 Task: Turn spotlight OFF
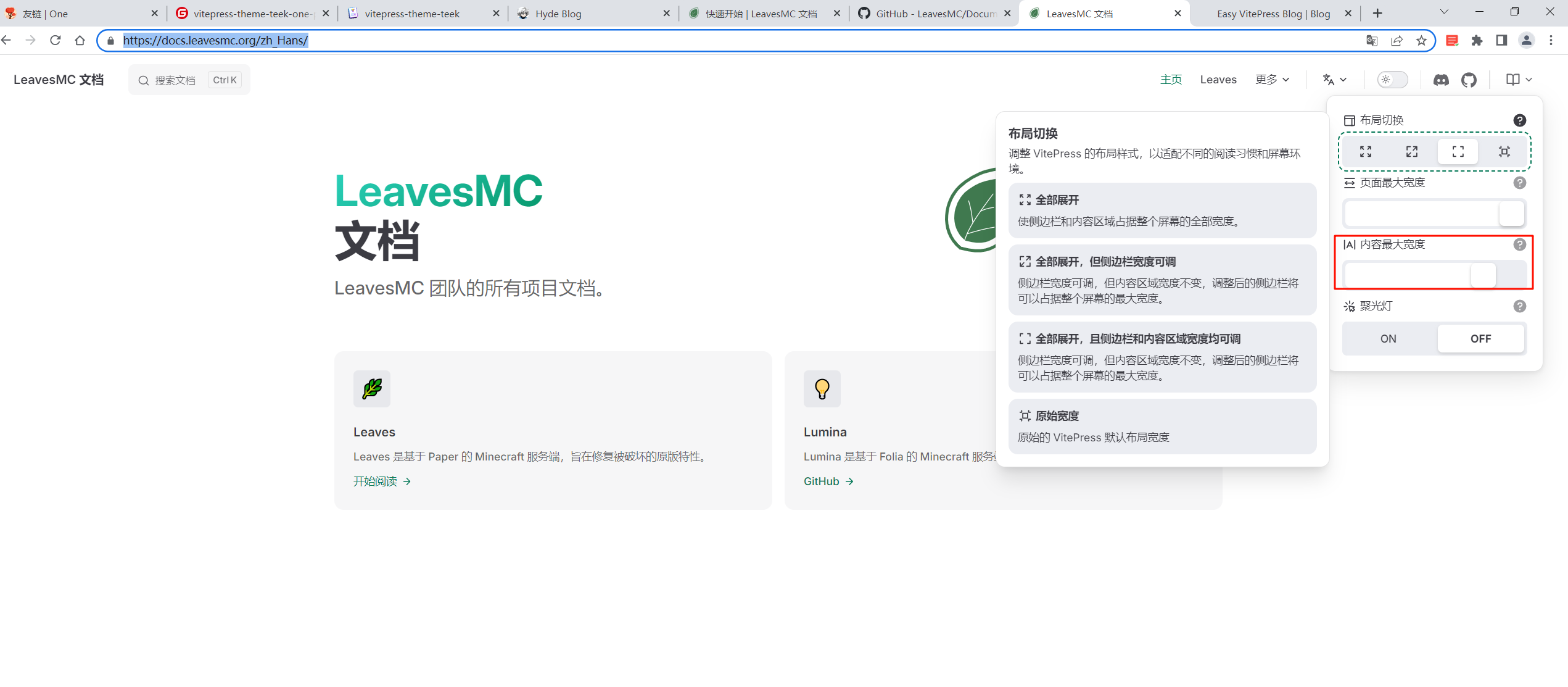(1480, 339)
